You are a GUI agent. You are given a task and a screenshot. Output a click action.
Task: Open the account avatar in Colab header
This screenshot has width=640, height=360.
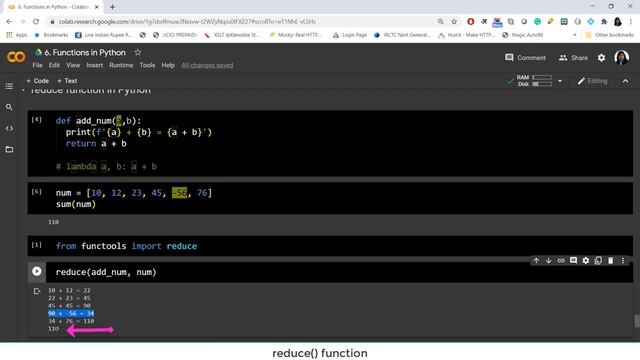(x=622, y=58)
